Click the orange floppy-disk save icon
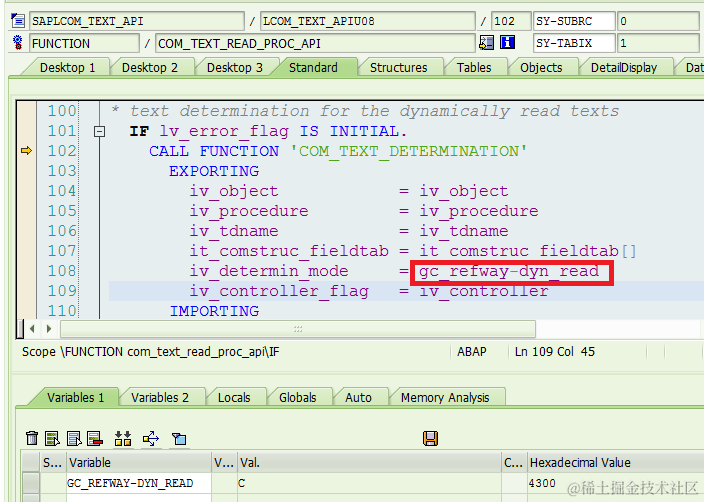 pyautogui.click(x=430, y=438)
